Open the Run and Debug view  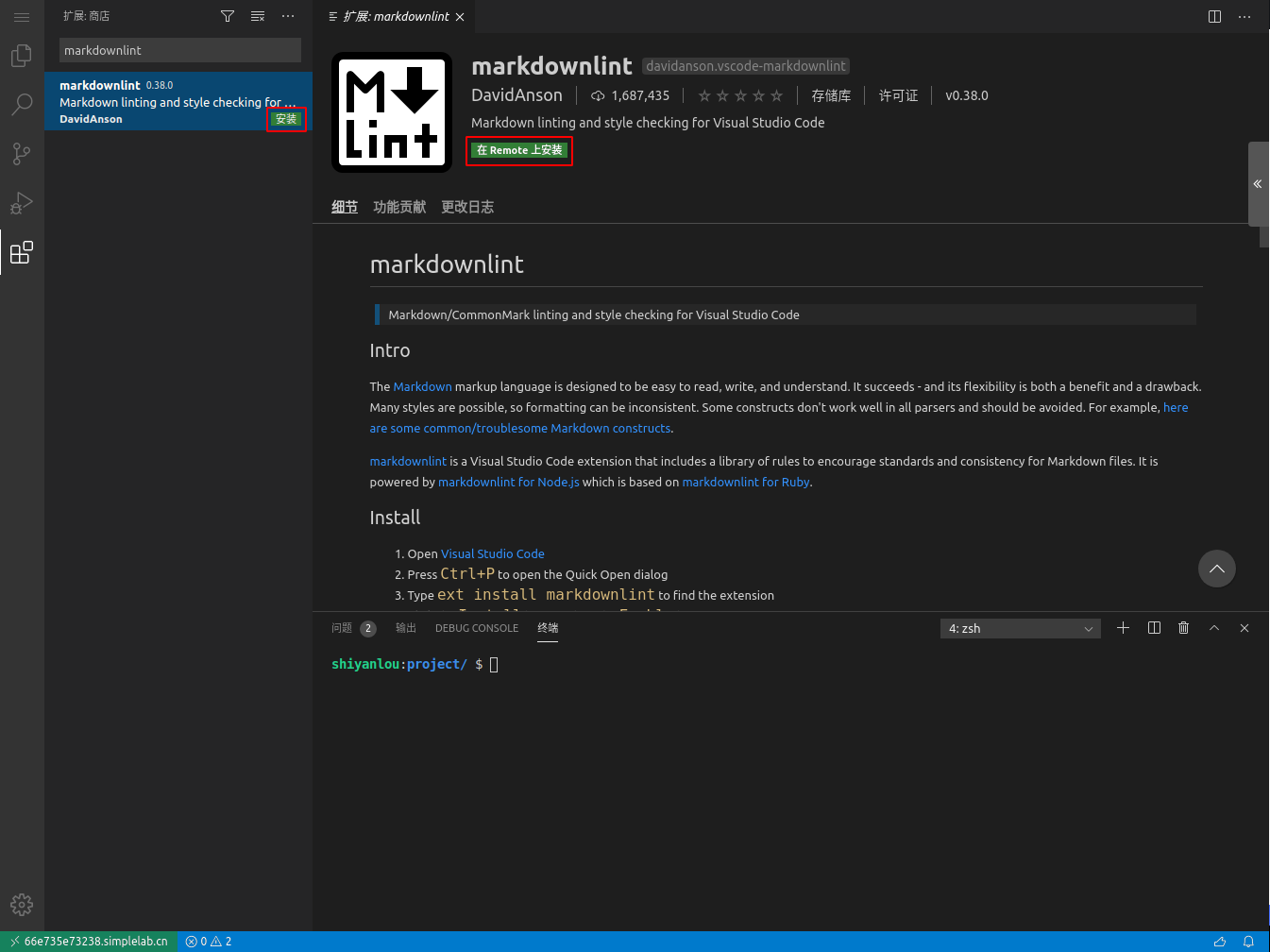click(x=22, y=203)
